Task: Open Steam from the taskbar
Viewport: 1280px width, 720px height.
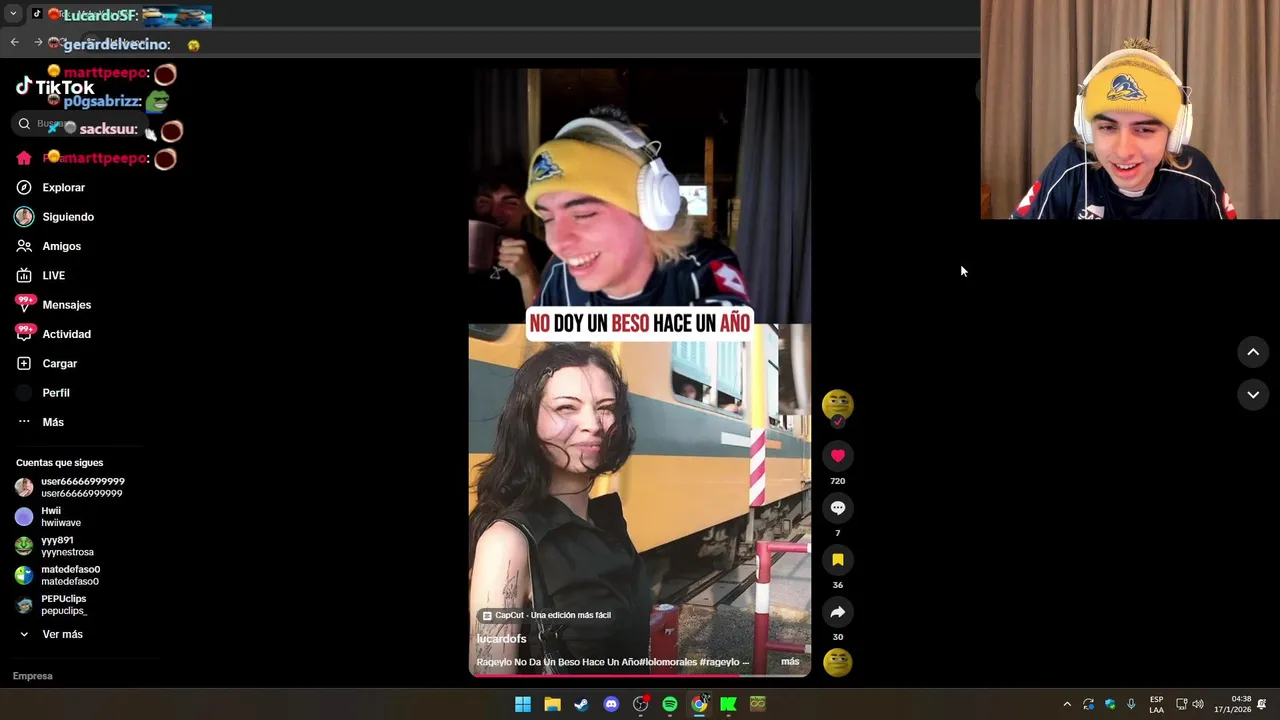Action: coord(581,704)
